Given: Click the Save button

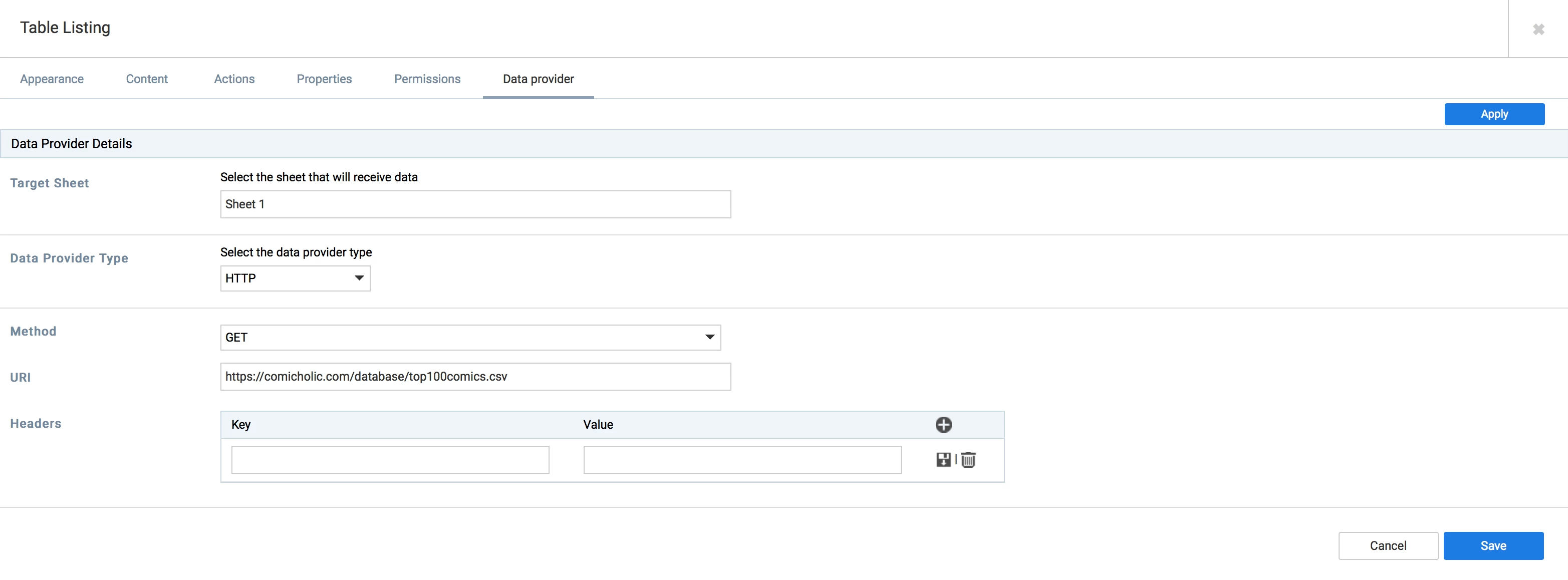Looking at the screenshot, I should [1493, 545].
